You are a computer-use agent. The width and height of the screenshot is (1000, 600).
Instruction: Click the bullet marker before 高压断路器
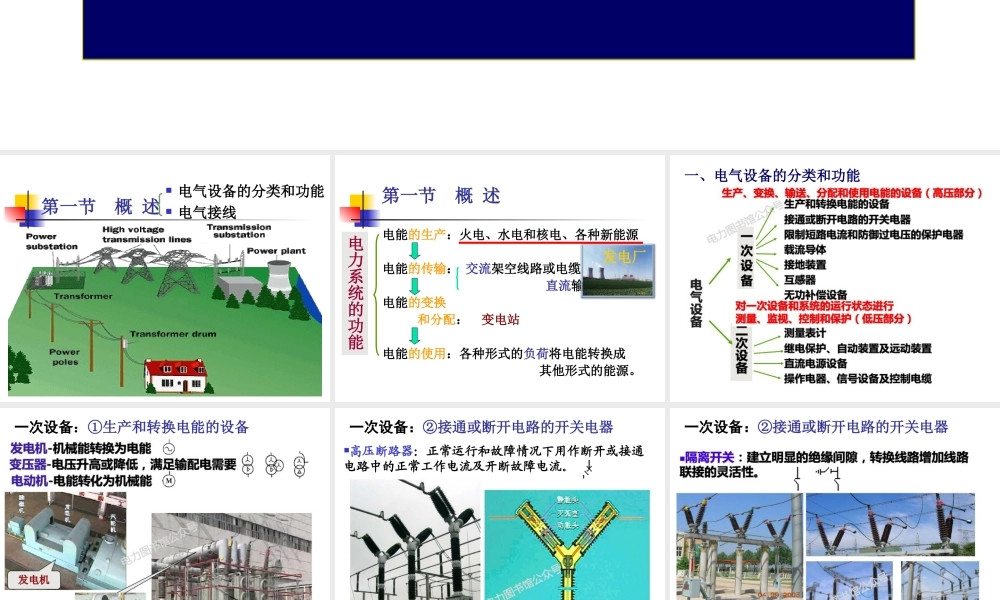click(346, 450)
